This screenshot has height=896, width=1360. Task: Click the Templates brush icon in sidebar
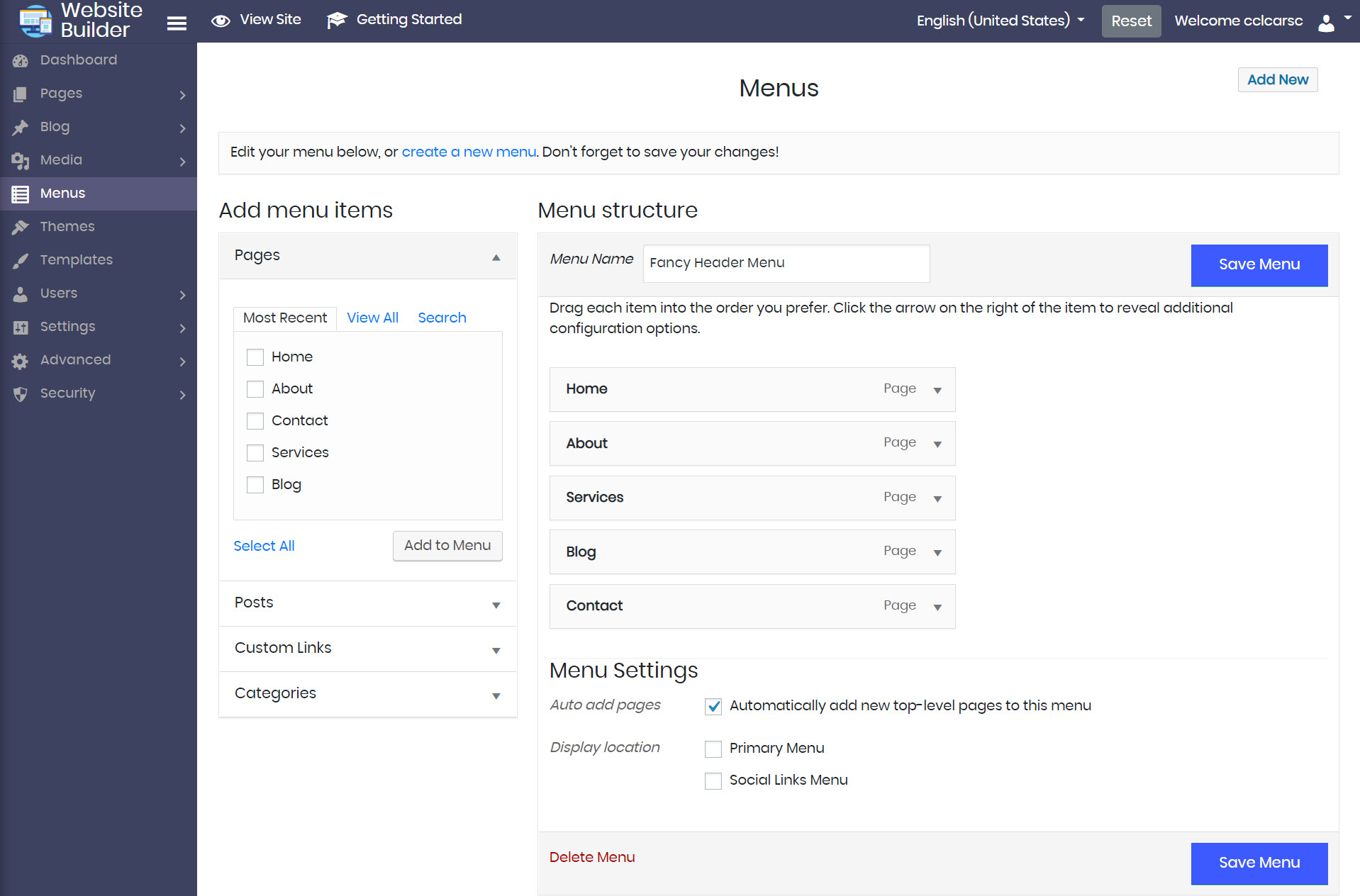(x=21, y=260)
